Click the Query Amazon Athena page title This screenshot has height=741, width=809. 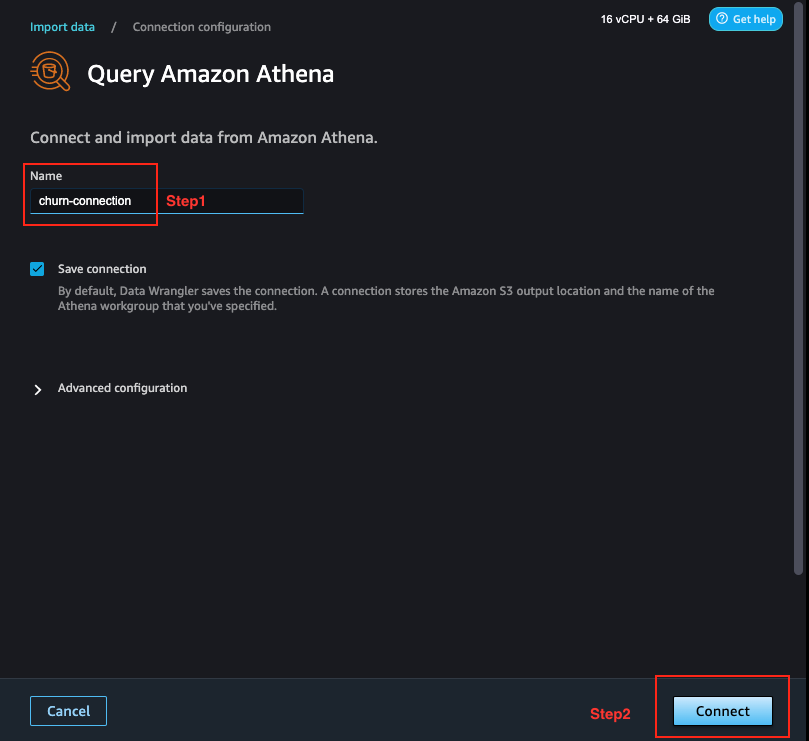click(211, 74)
